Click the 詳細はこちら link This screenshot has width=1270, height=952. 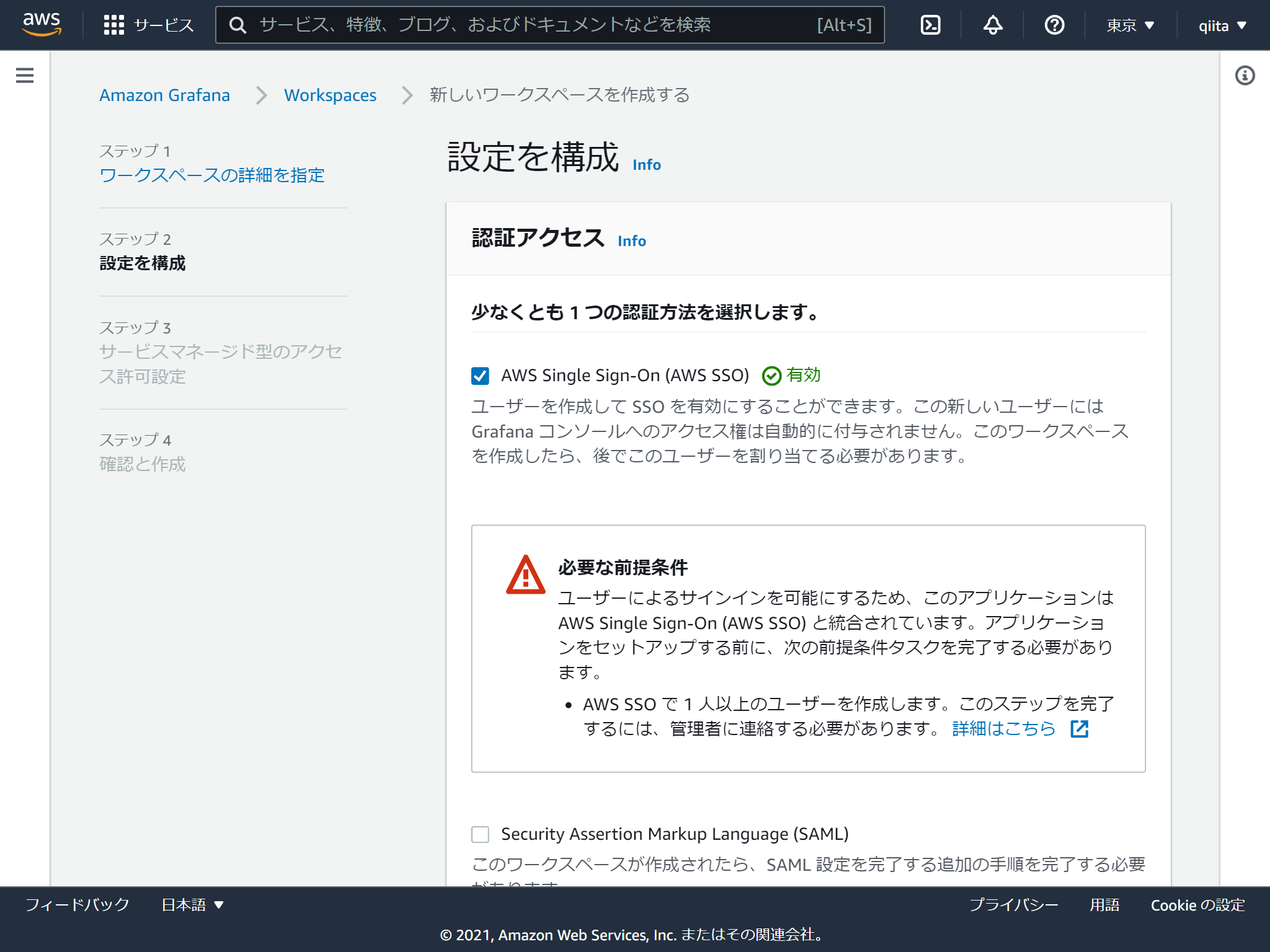tap(1003, 728)
